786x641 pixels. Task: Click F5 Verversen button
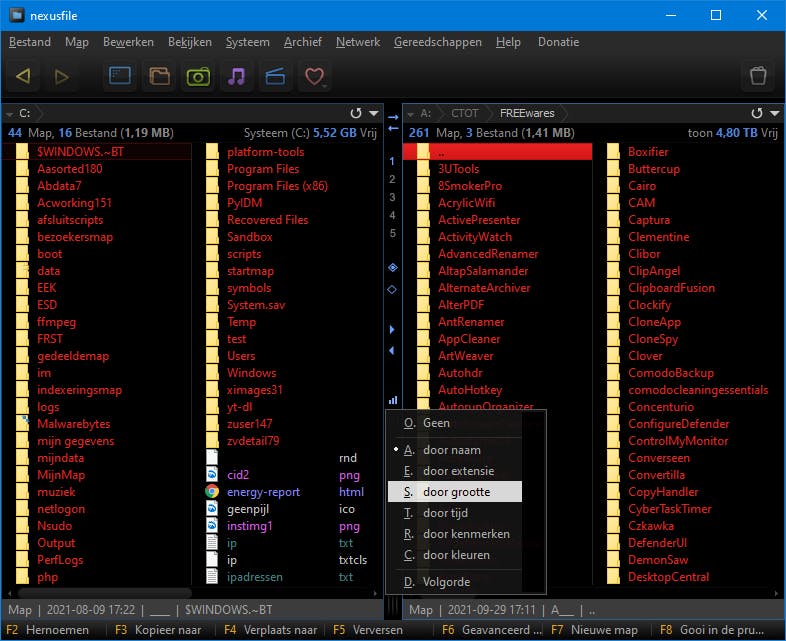click(368, 630)
